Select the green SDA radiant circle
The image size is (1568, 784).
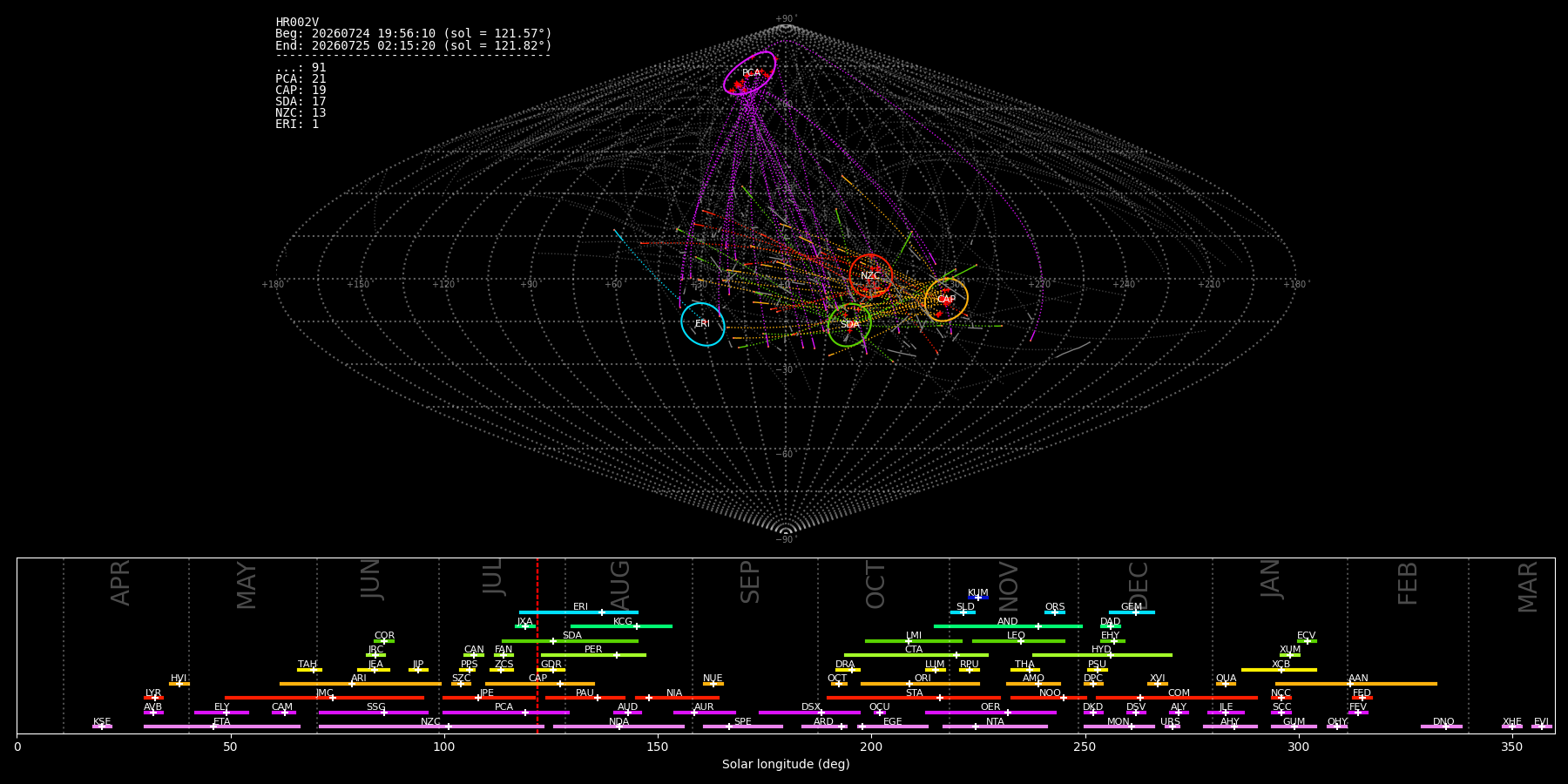(x=849, y=325)
